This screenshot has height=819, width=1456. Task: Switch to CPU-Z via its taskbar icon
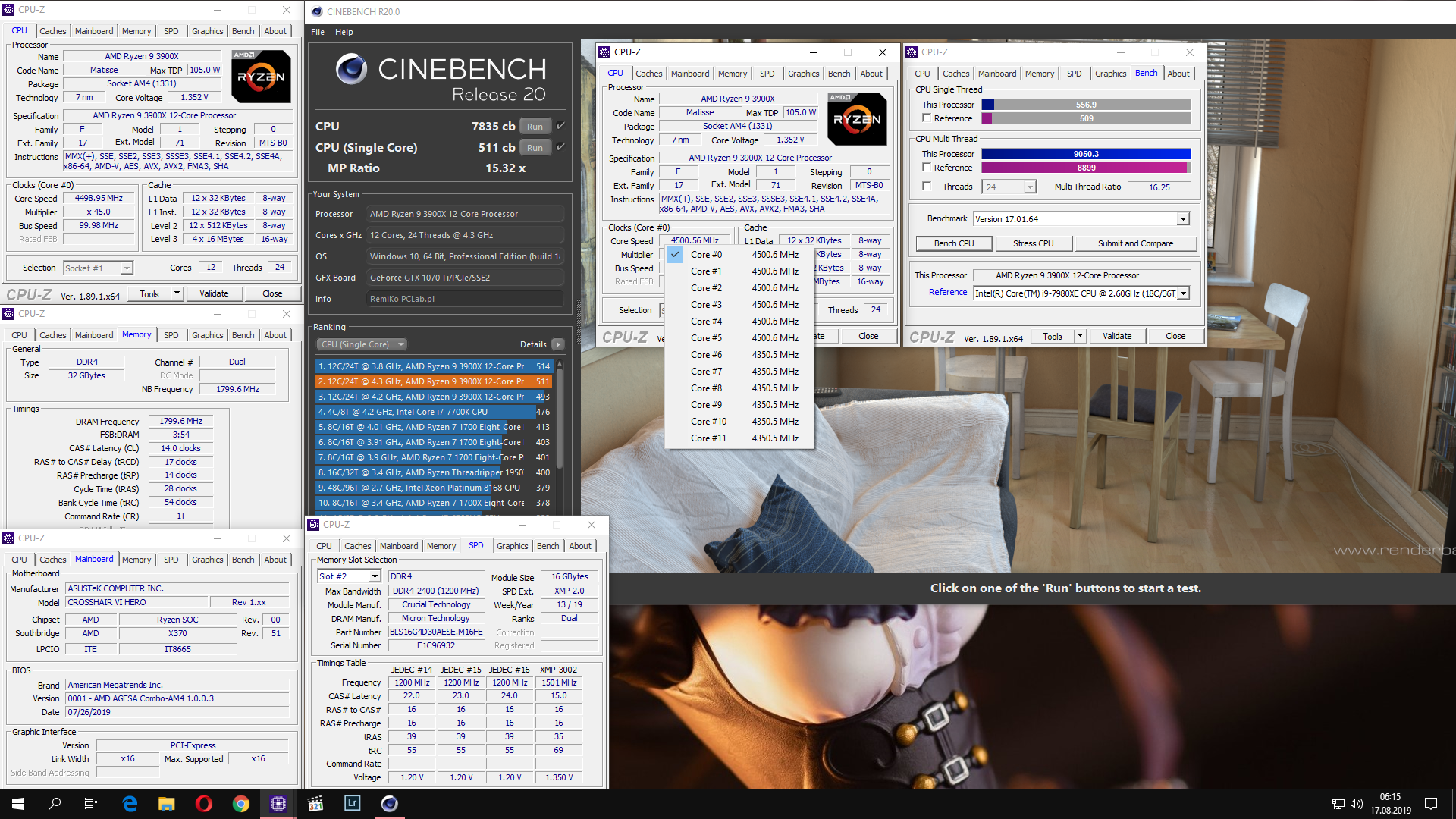(278, 804)
